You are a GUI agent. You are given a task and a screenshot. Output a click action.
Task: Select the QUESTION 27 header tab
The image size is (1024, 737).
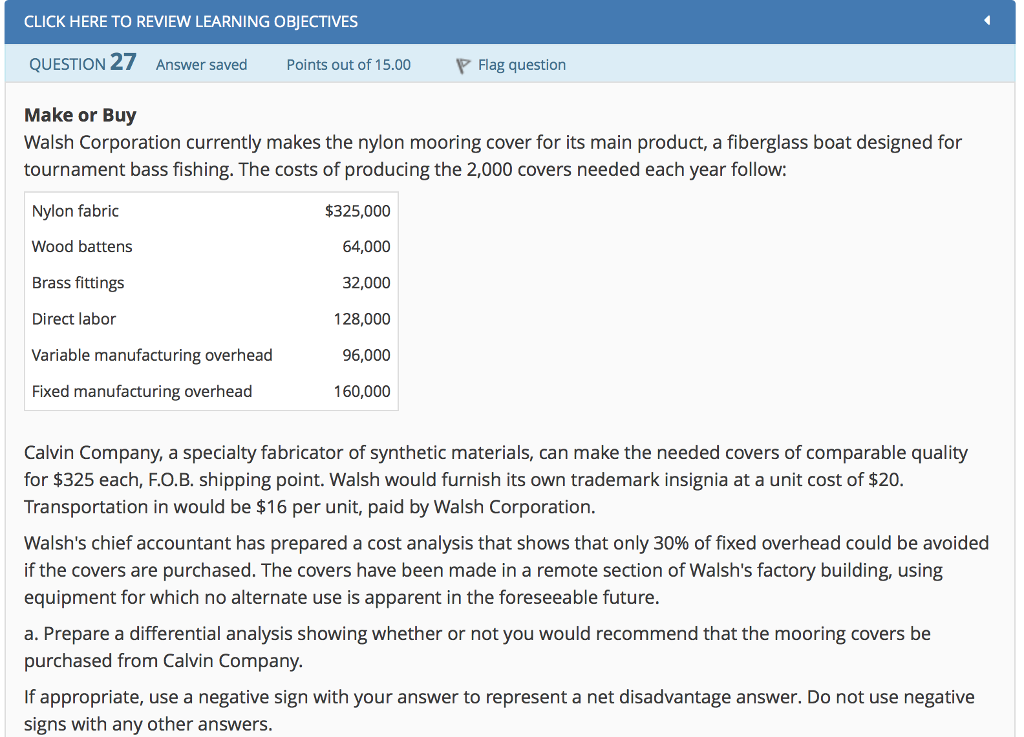click(82, 62)
